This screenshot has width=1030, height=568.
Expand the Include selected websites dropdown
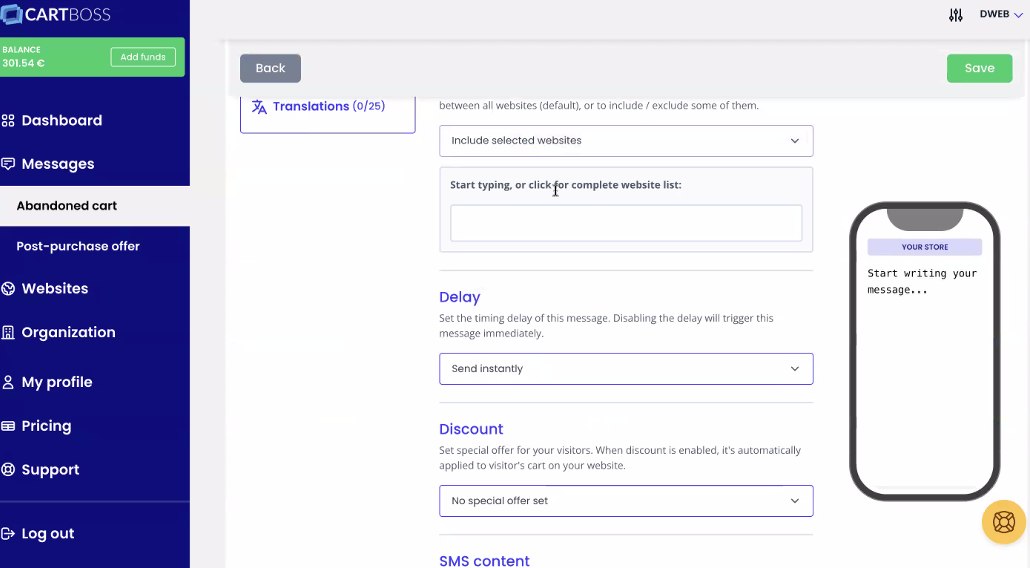pos(626,141)
